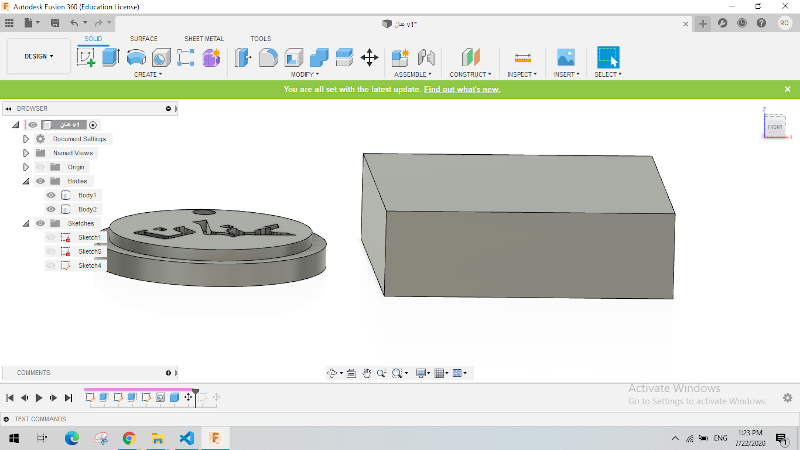Select the Create Sketch tool
800x450 pixels.
(x=86, y=57)
